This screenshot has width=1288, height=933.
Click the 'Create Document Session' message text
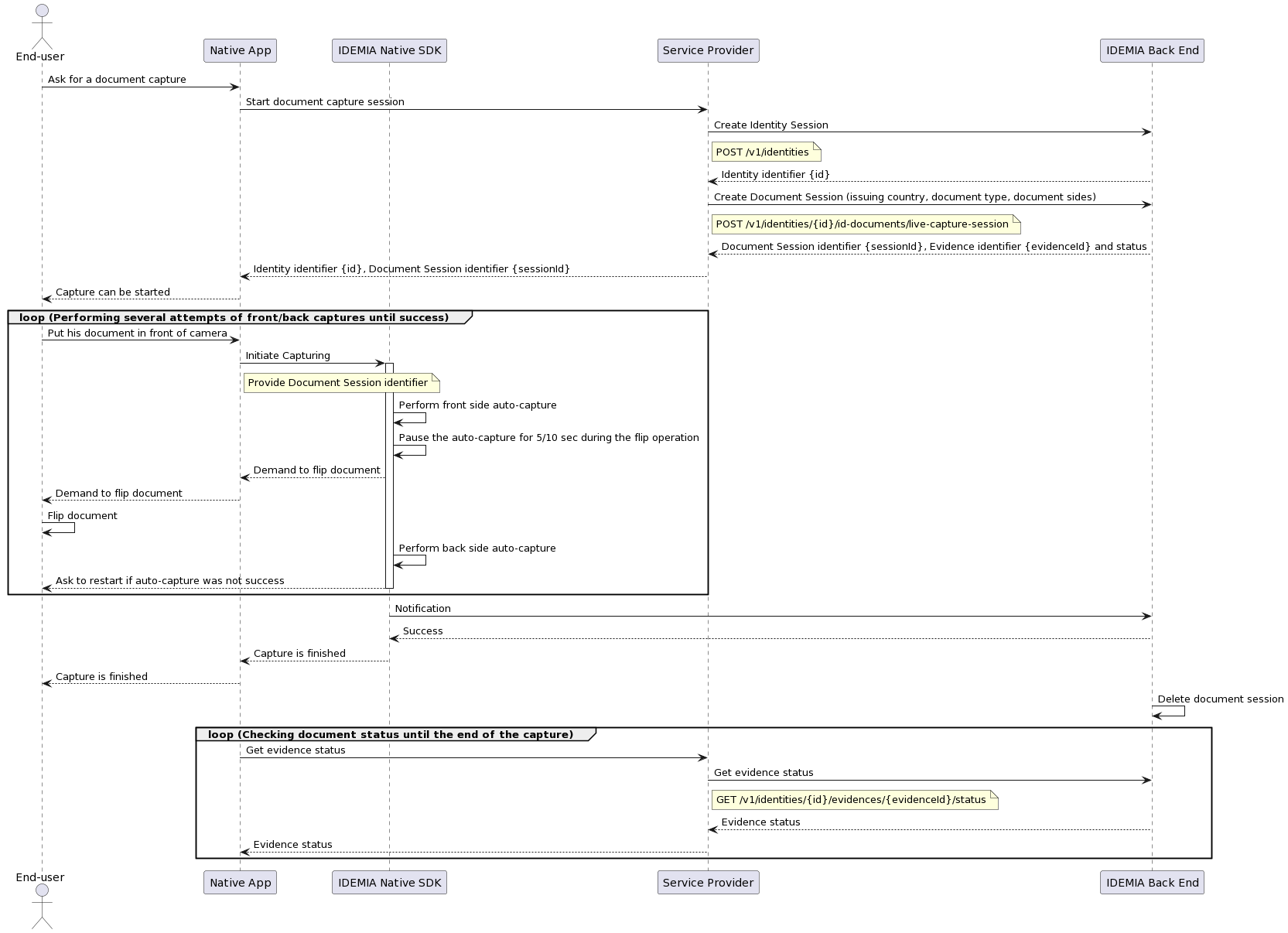coord(904,197)
